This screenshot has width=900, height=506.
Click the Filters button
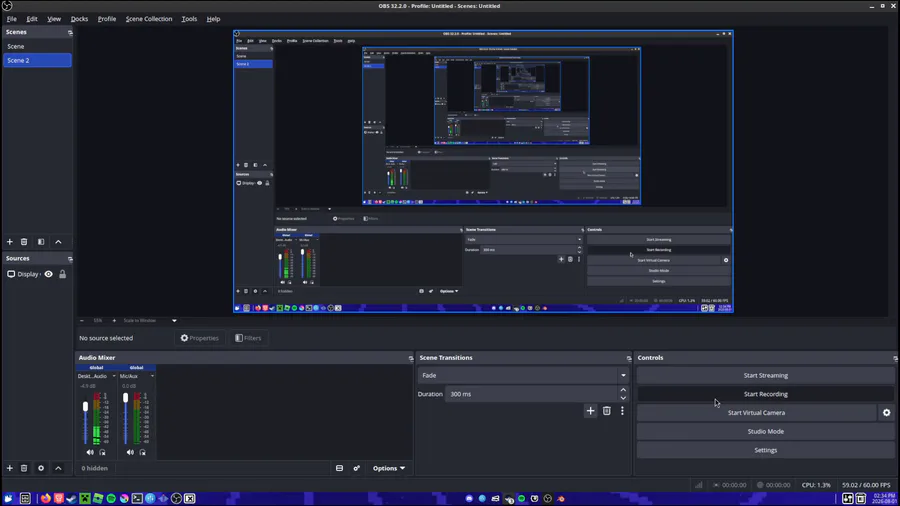point(248,338)
